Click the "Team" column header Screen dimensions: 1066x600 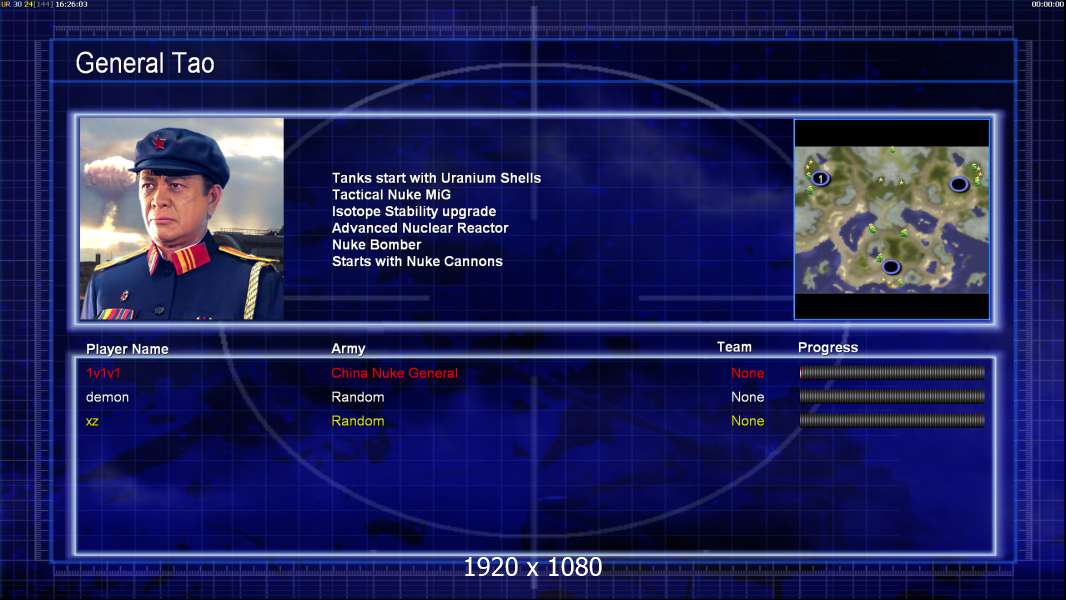[x=734, y=347]
